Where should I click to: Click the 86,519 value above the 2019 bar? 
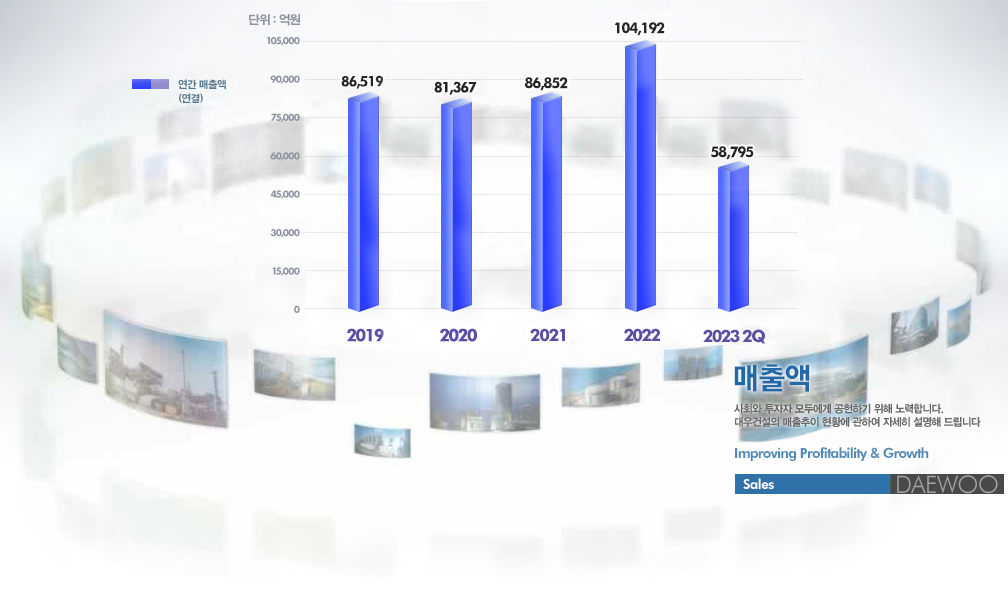[x=362, y=82]
